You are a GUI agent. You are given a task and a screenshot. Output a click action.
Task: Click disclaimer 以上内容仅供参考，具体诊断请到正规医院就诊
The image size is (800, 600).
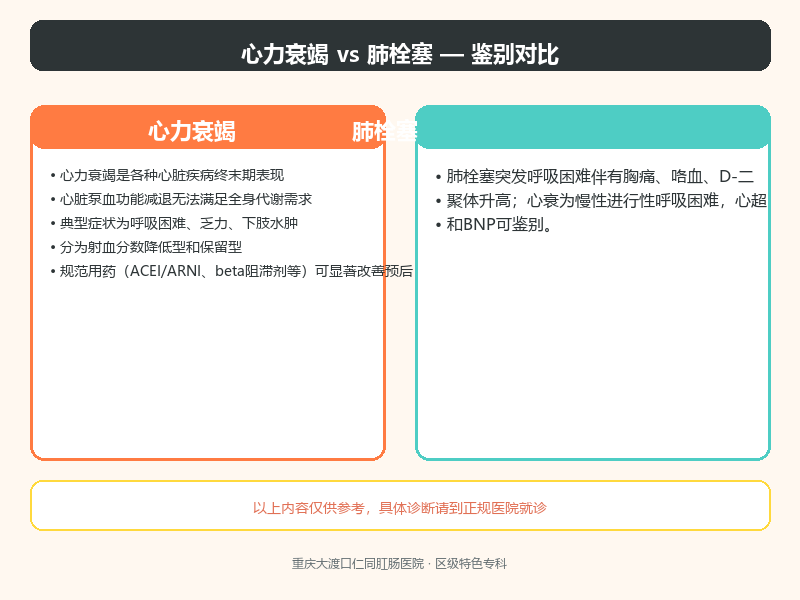tap(400, 508)
